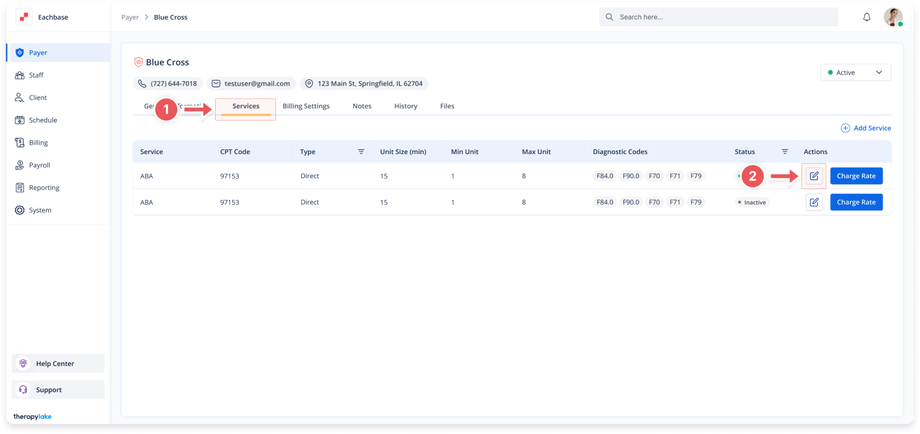Click the Schedule calendar icon
The height and width of the screenshot is (434, 920).
(19, 120)
